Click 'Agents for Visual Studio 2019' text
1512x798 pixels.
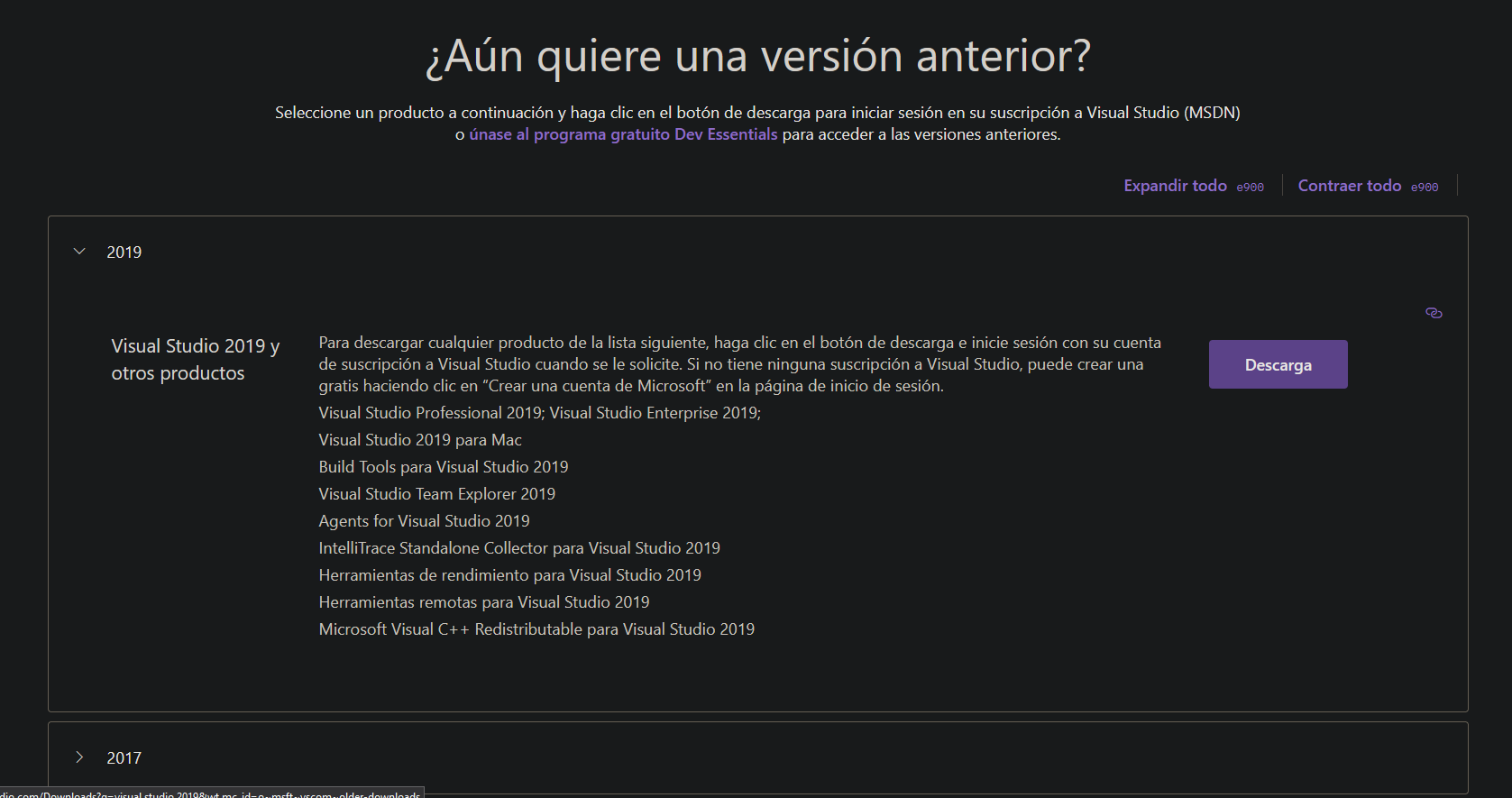[x=424, y=521]
